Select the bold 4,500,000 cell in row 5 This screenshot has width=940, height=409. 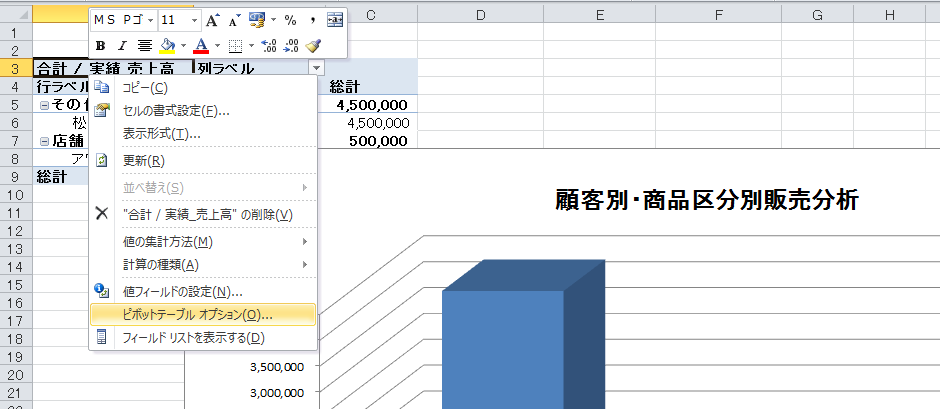(x=372, y=105)
